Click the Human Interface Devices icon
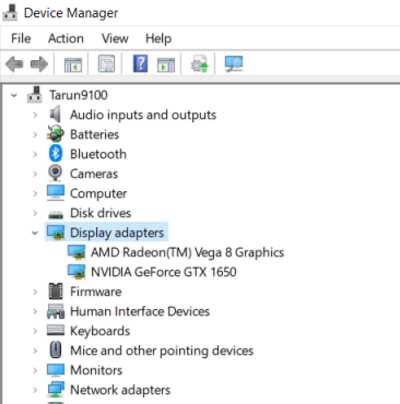The image size is (400, 404). 56,311
